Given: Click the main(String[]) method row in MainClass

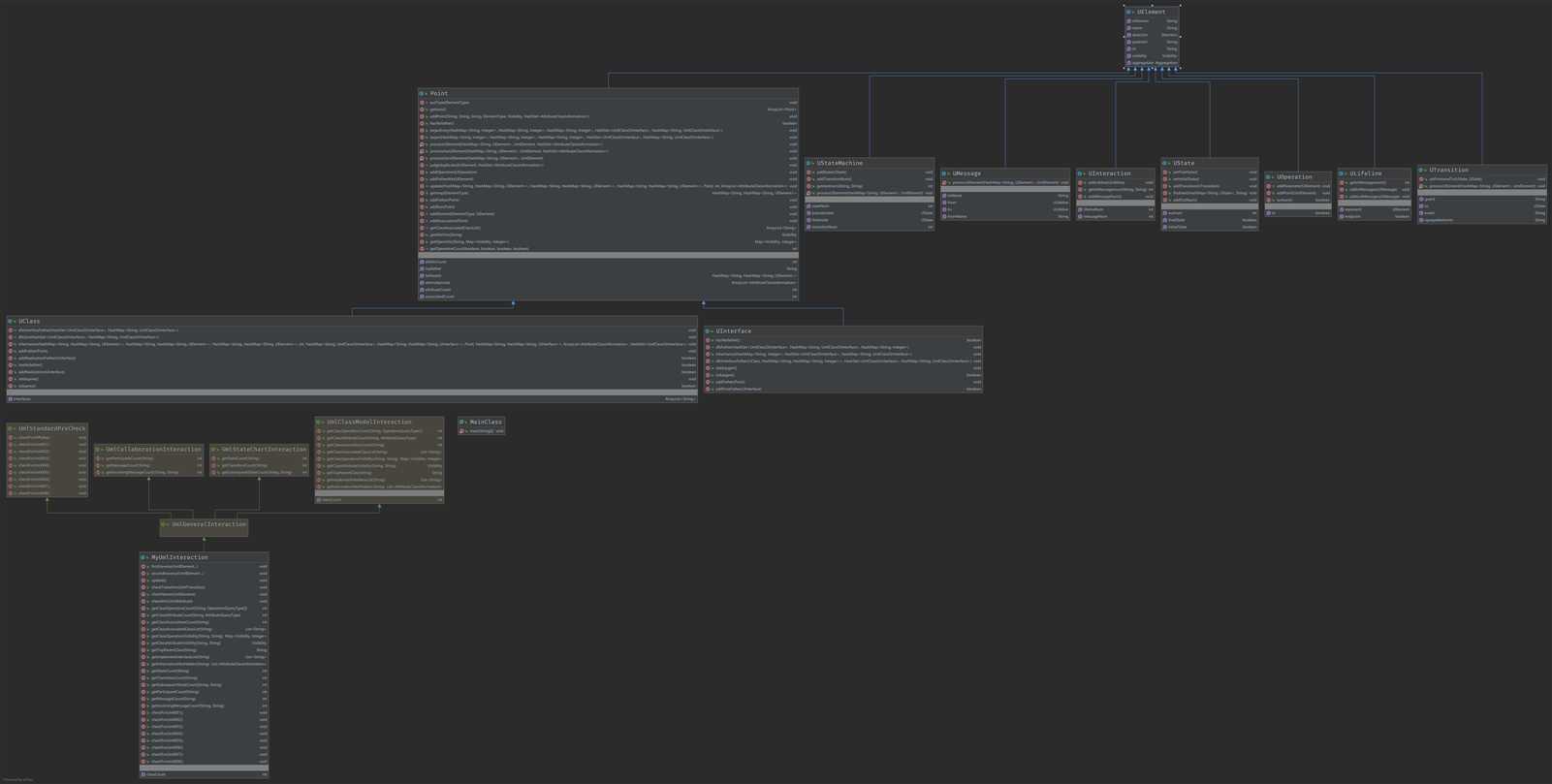Looking at the screenshot, I should pyautogui.click(x=482, y=430).
